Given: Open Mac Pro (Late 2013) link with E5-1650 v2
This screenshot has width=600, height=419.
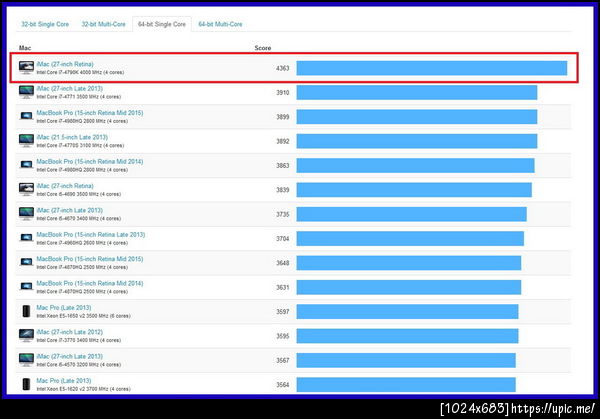Looking at the screenshot, I should click(x=64, y=308).
